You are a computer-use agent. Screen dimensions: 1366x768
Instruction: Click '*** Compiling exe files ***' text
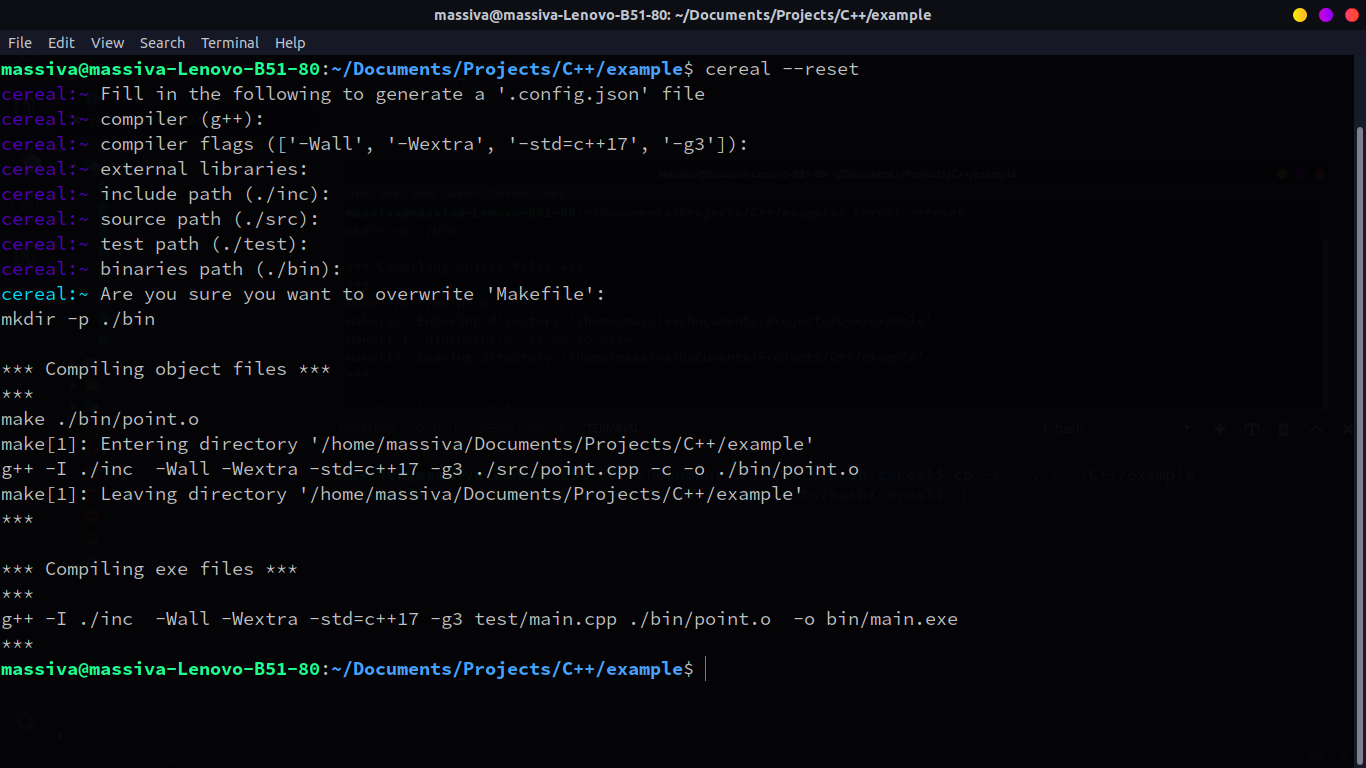[149, 569]
